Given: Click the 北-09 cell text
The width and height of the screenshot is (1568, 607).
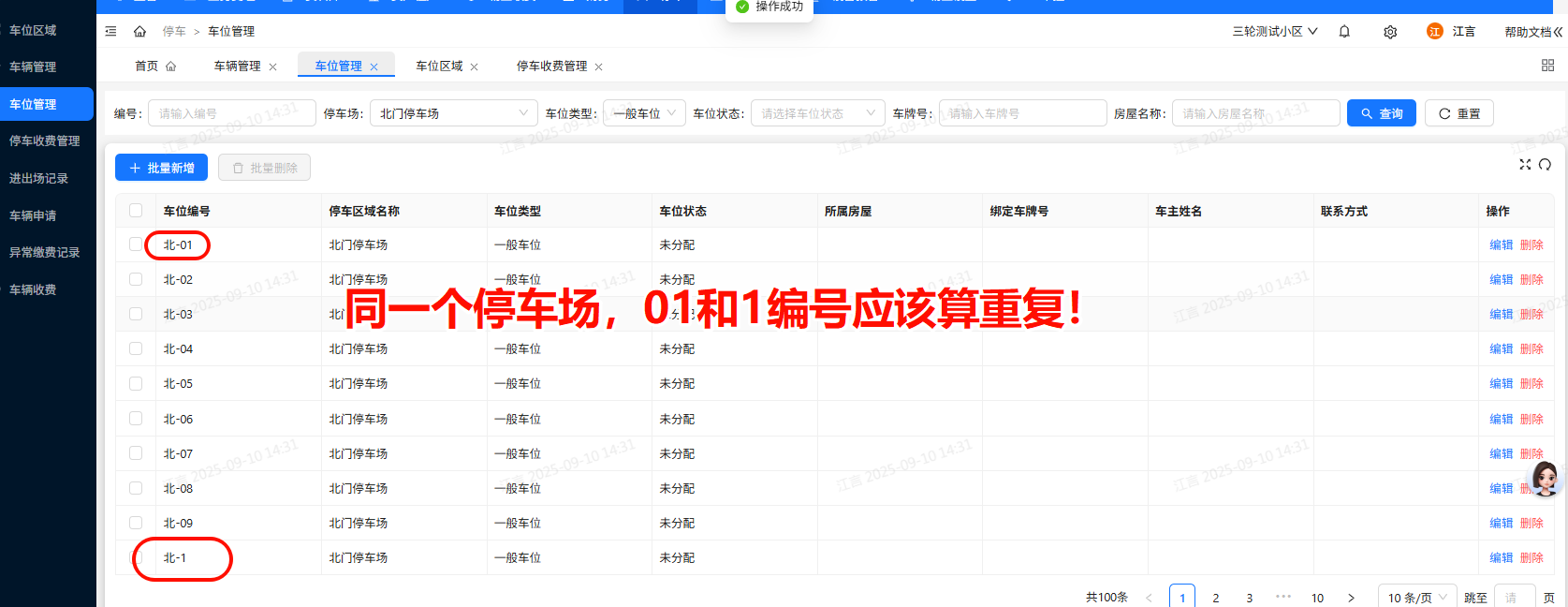Looking at the screenshot, I should pos(178,523).
